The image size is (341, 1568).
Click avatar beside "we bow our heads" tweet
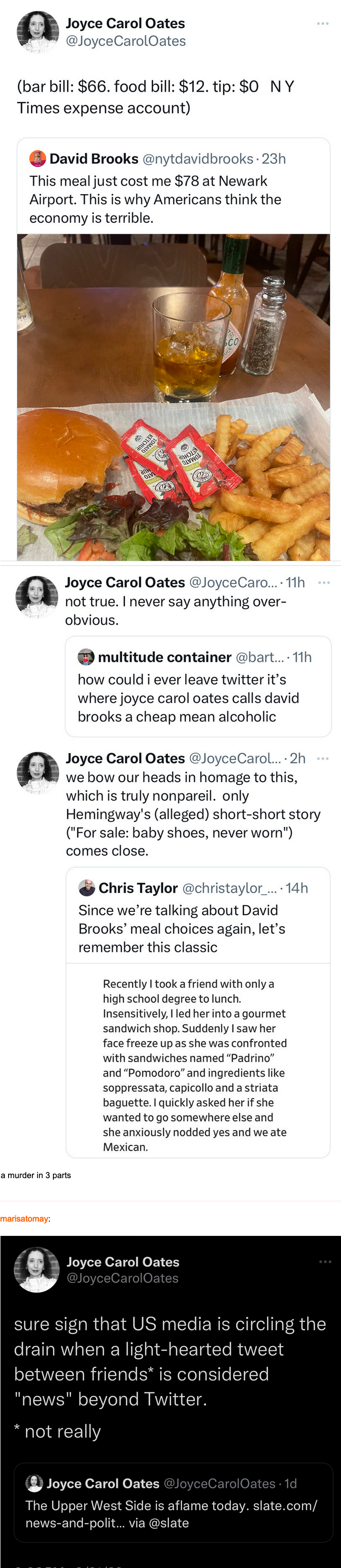click(36, 773)
